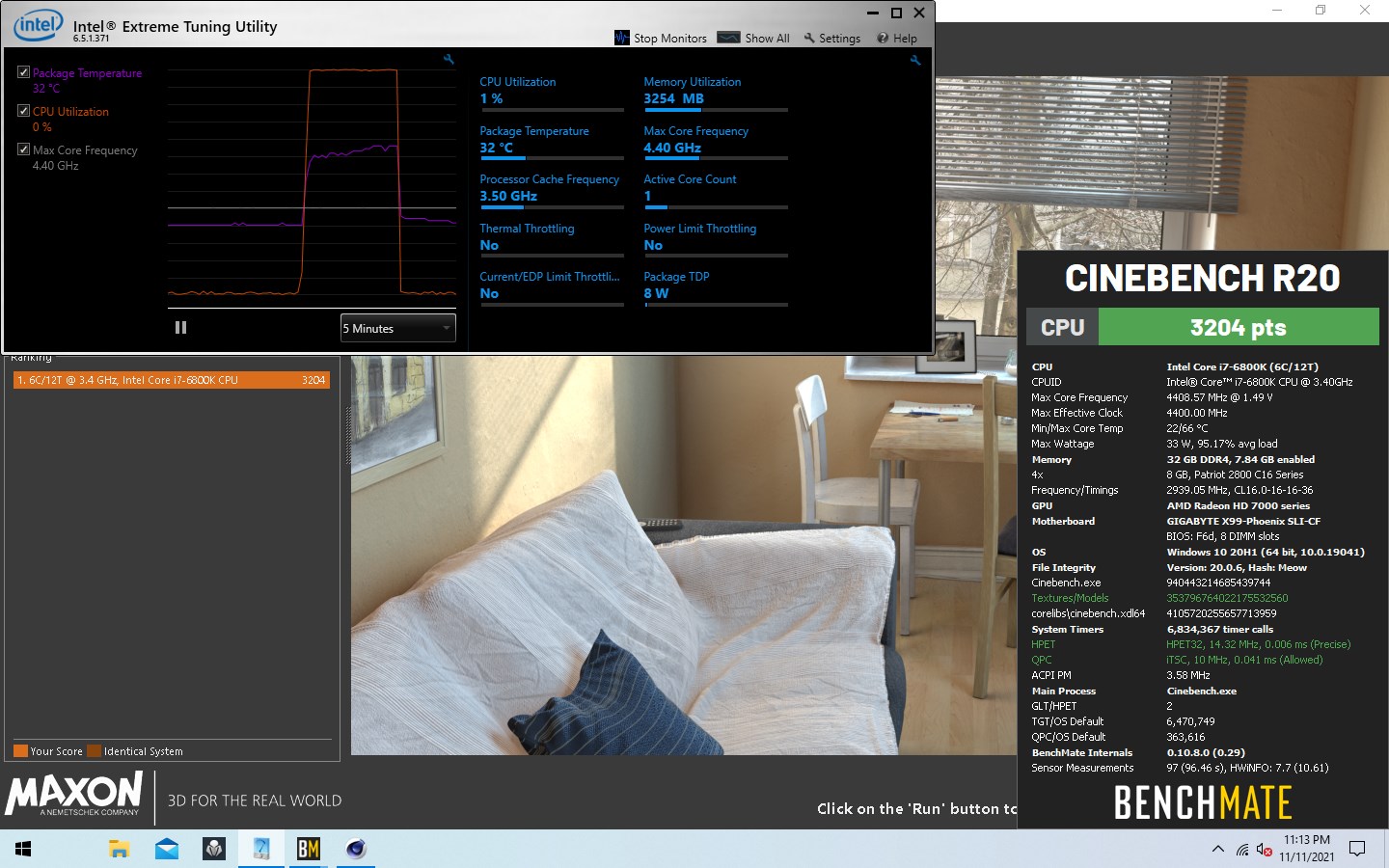Image resolution: width=1389 pixels, height=868 pixels.
Task: Minimize the Cinebench background window
Action: point(1277,10)
